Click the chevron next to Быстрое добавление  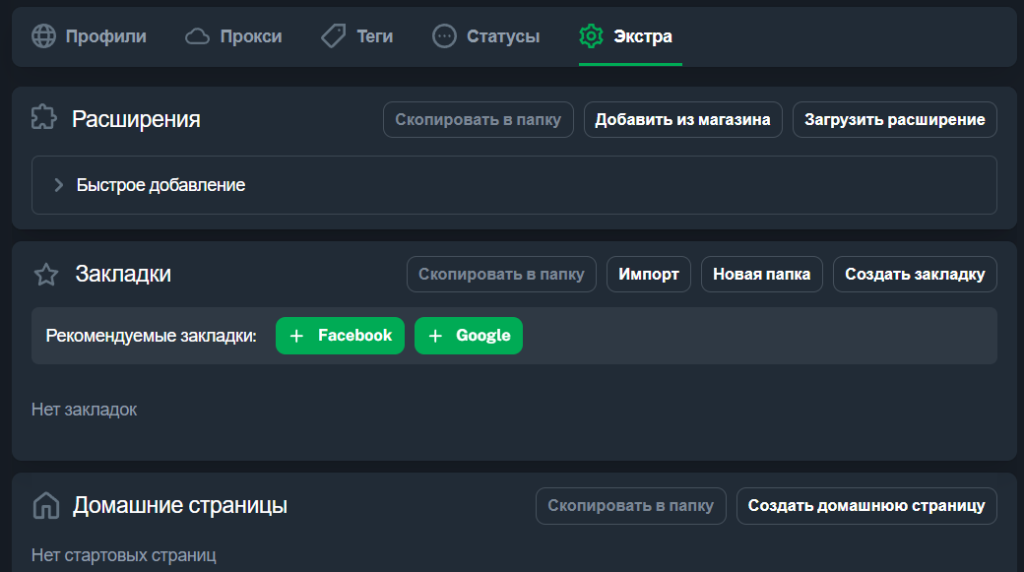(58, 185)
